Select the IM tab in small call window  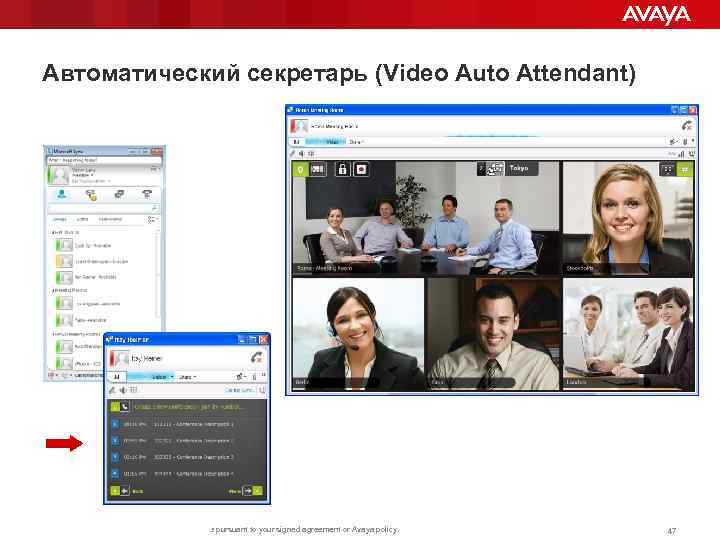click(x=117, y=377)
